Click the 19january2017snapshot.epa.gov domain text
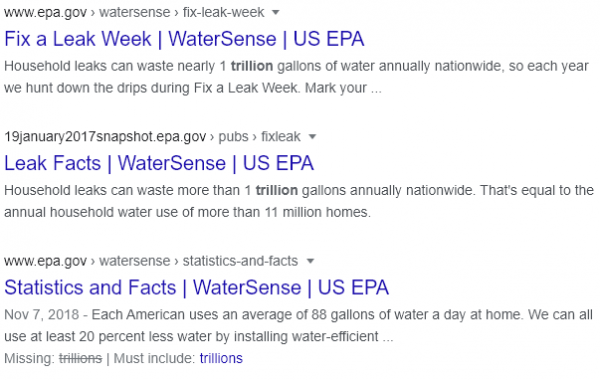This screenshot has height=380, width=600. point(105,137)
